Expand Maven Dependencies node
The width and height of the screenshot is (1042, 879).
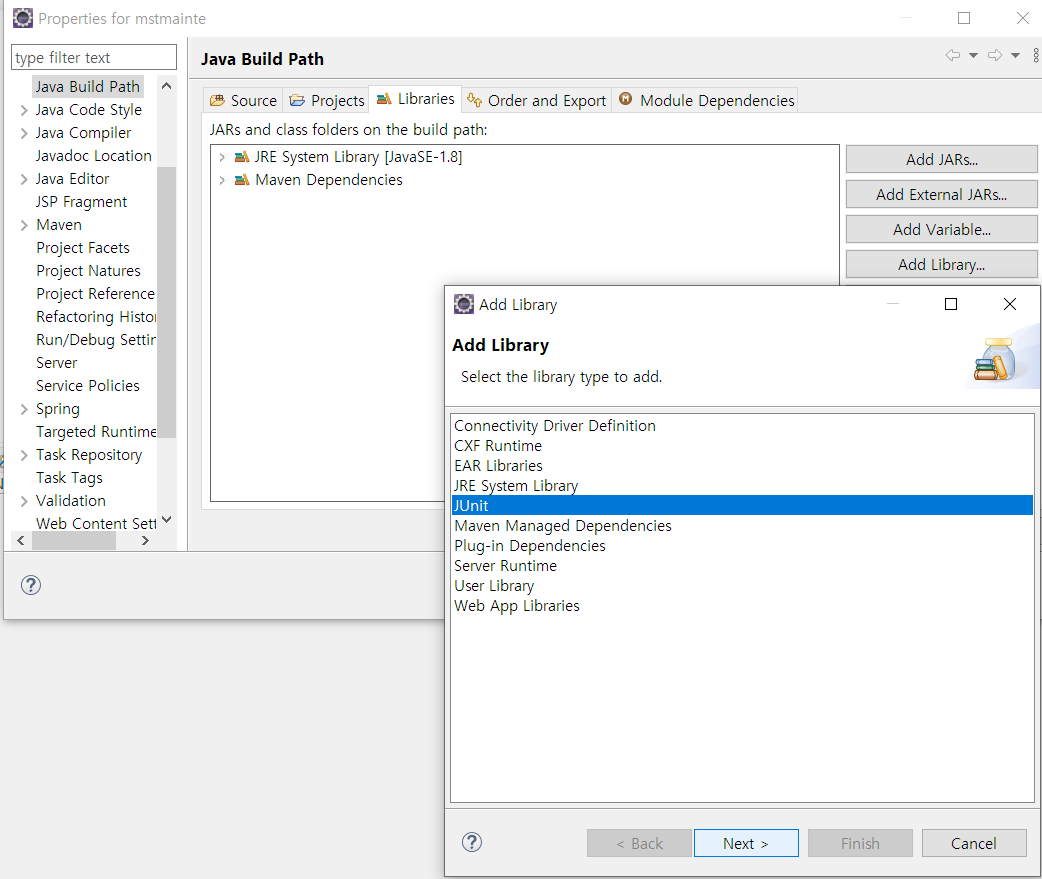222,181
